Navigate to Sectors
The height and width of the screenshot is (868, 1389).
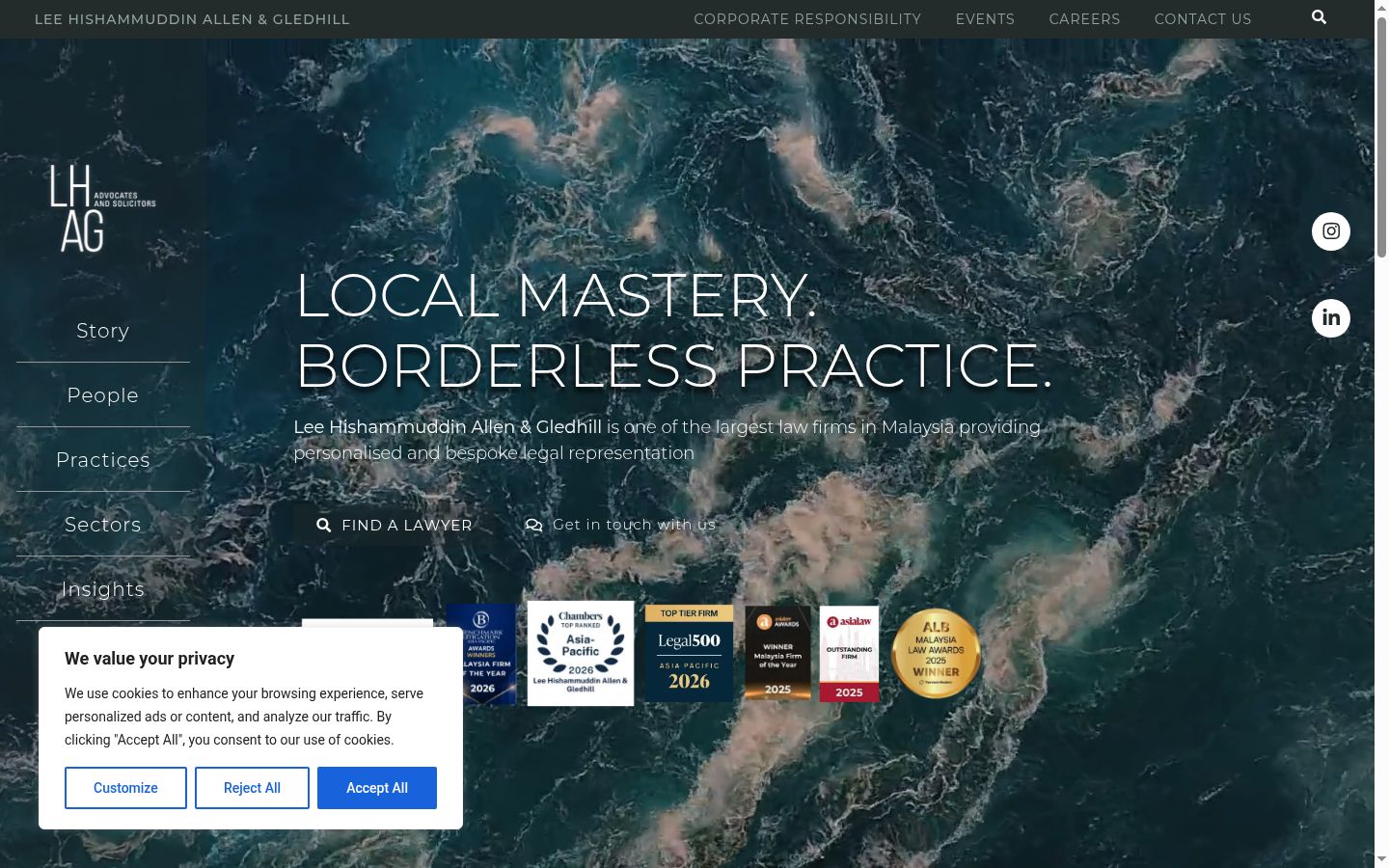pos(103,525)
